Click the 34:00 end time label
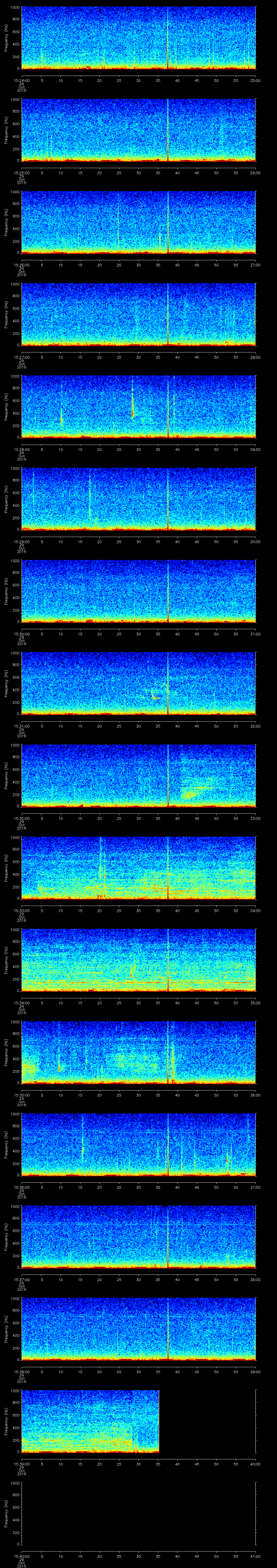 click(x=255, y=910)
